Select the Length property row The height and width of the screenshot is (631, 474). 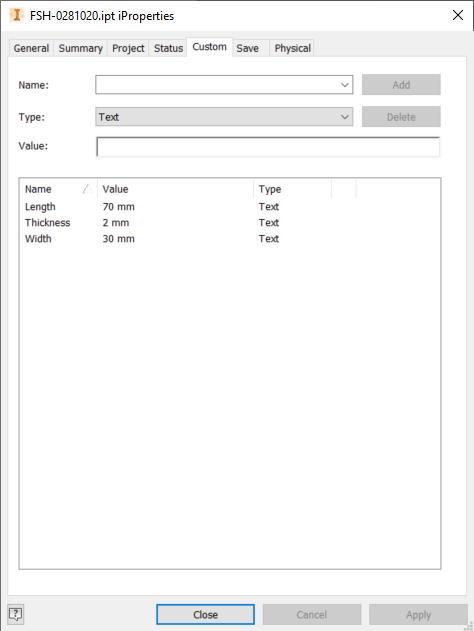(230, 207)
